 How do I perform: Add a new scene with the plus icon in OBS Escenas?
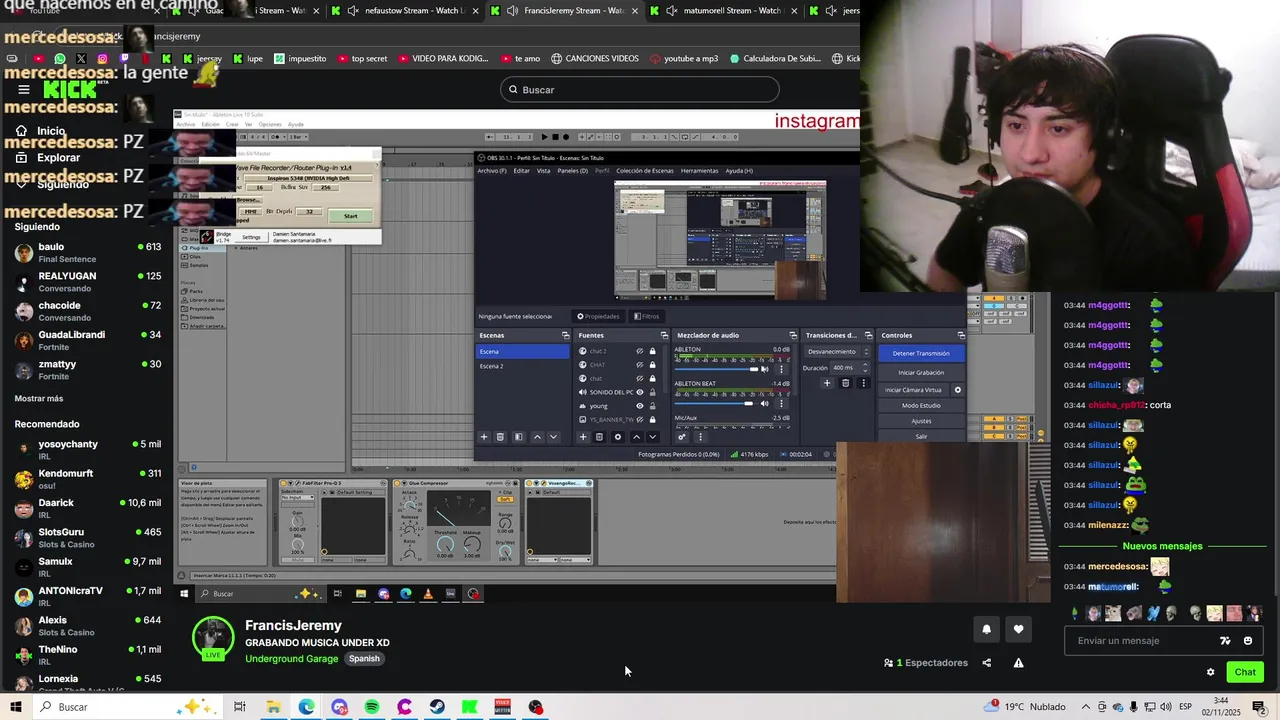484,437
